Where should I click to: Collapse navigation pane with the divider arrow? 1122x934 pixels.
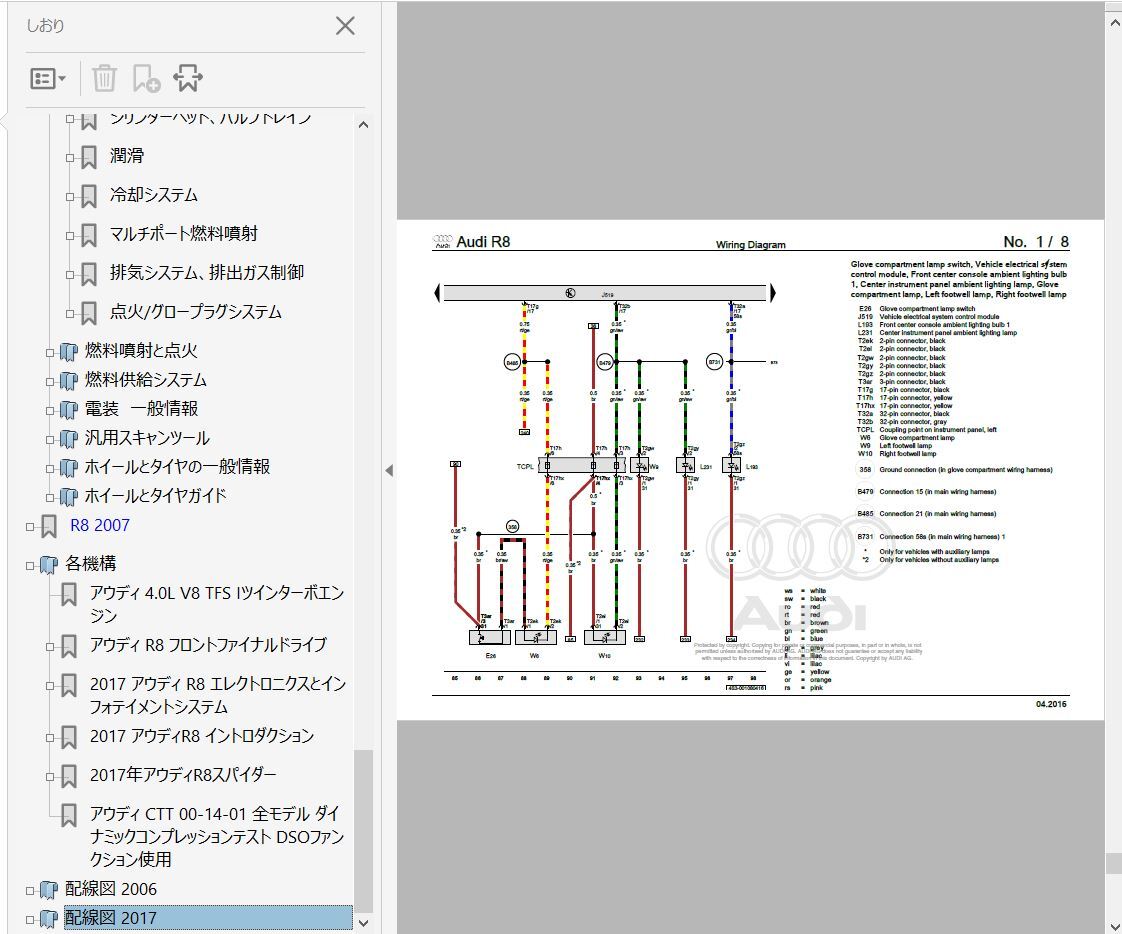click(389, 470)
